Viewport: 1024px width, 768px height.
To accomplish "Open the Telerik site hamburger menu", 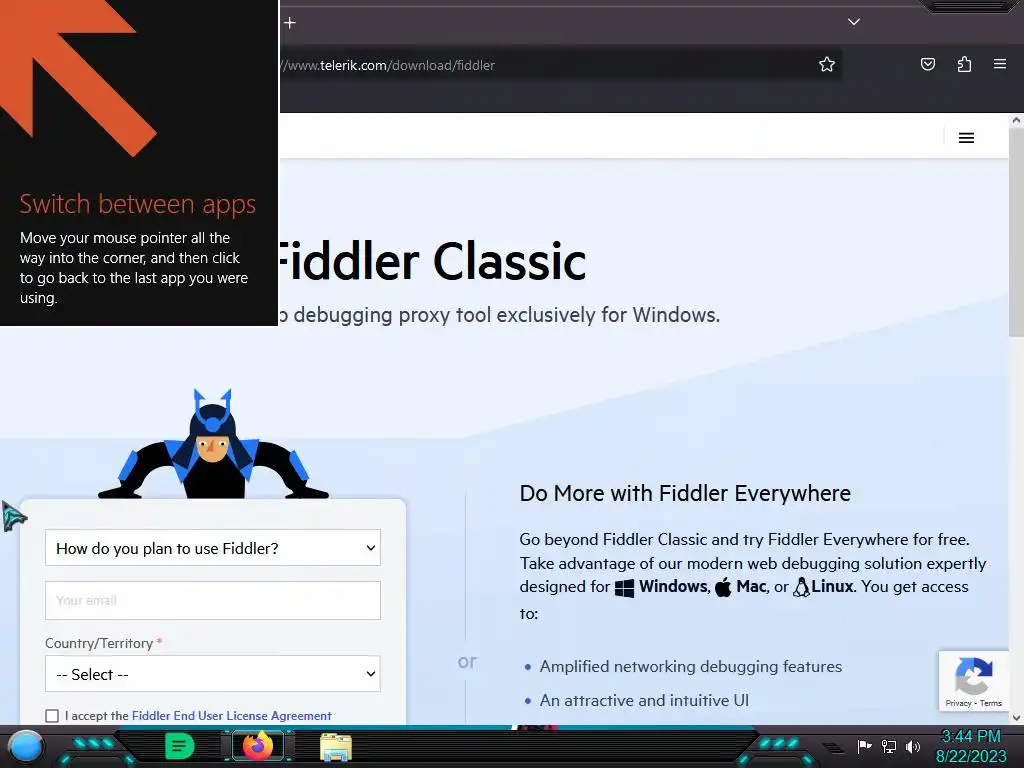I will (x=967, y=138).
